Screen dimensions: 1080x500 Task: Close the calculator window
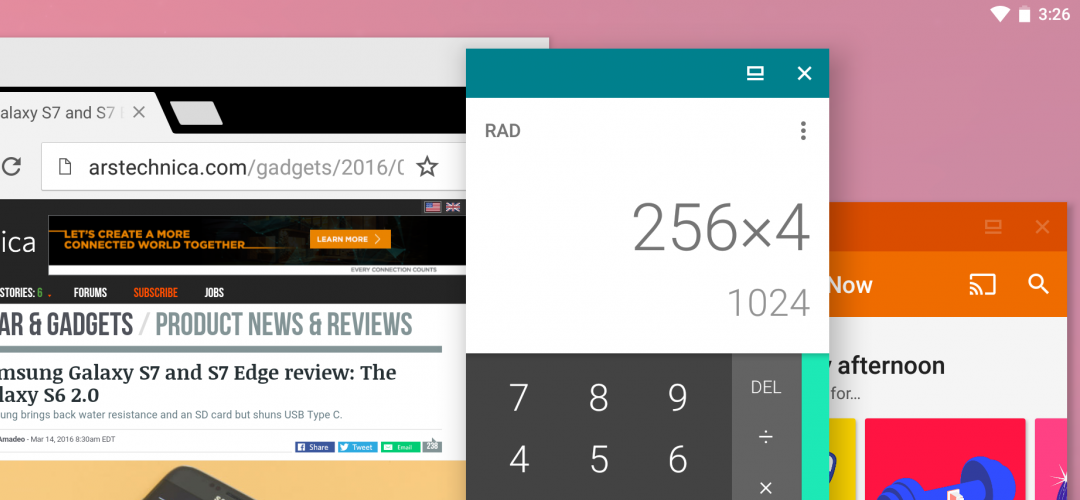804,74
